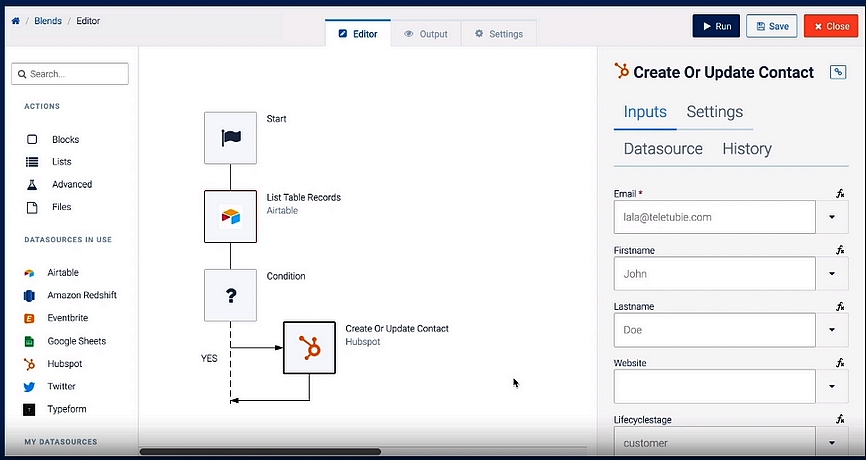This screenshot has height=460, width=866.
Task: Open the formula icon for Email field
Action: 840,194
